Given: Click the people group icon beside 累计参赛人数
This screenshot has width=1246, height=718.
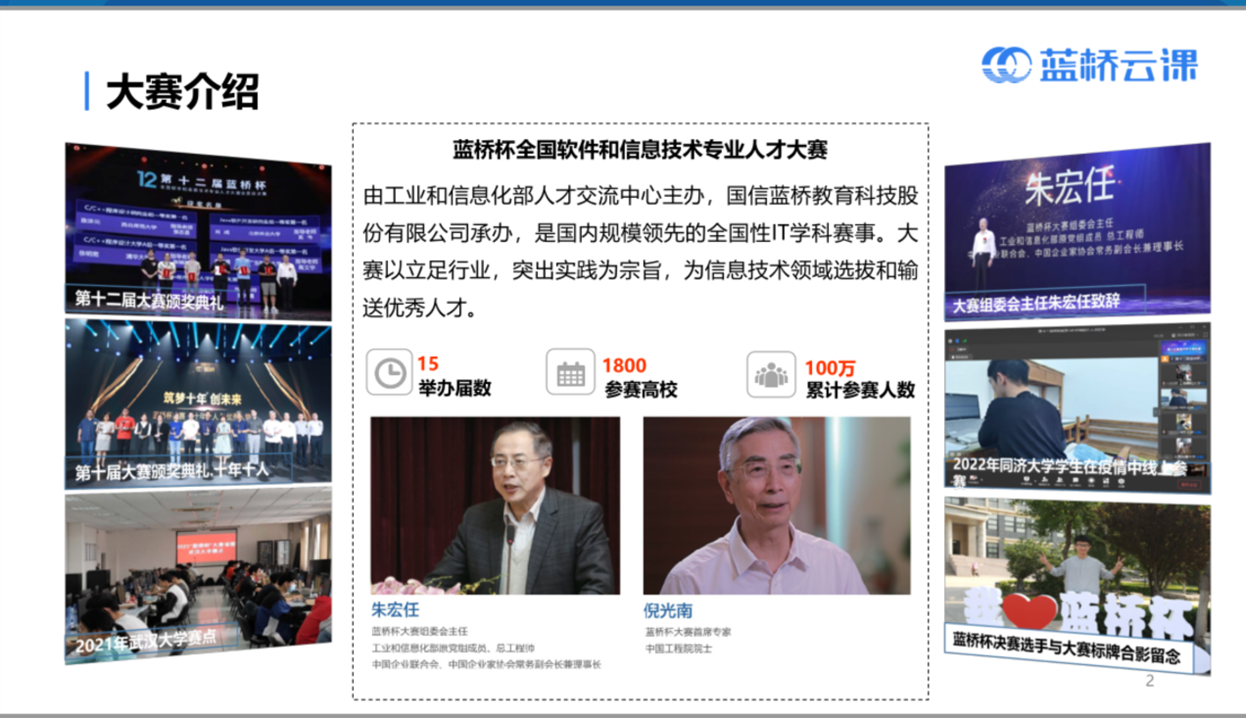Looking at the screenshot, I should tap(771, 374).
